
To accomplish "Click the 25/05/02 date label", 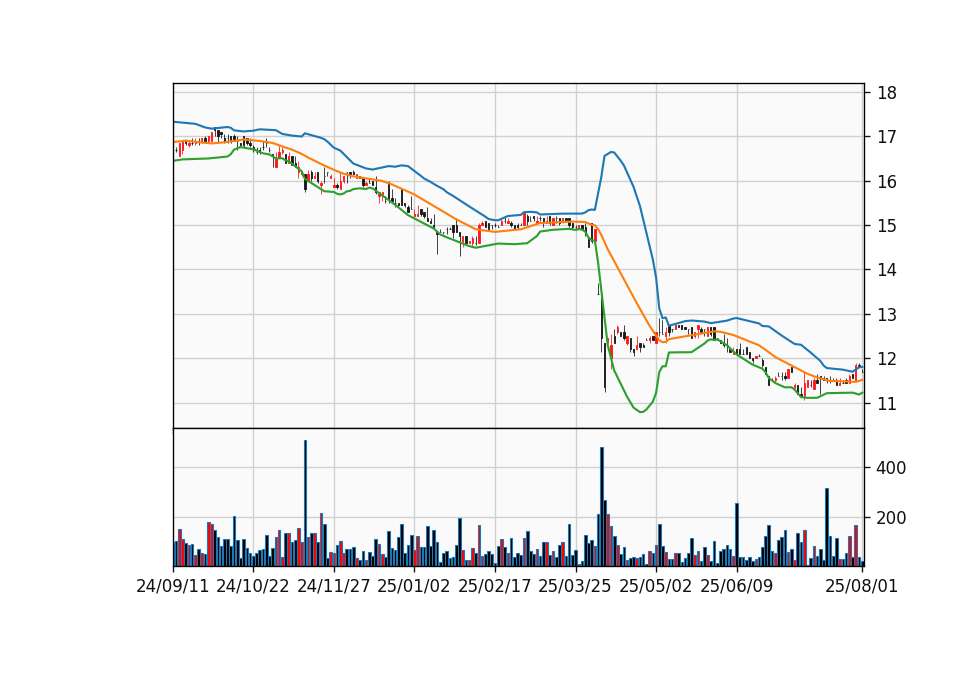I will click(656, 587).
